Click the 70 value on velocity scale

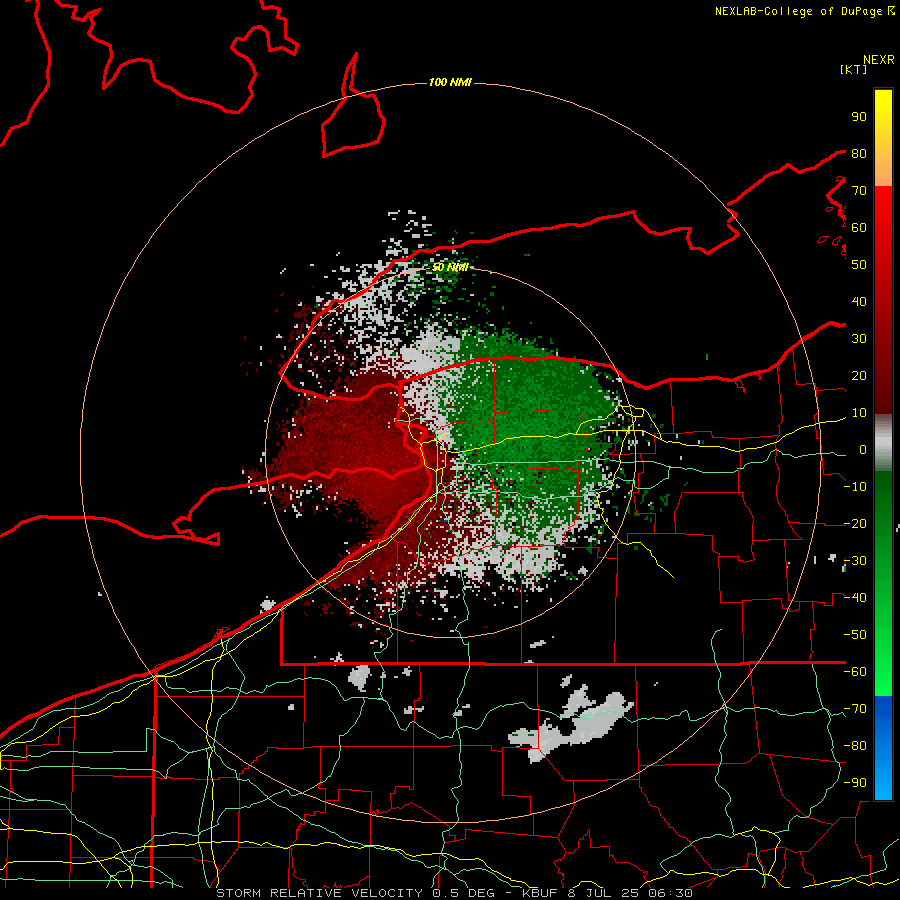859,191
